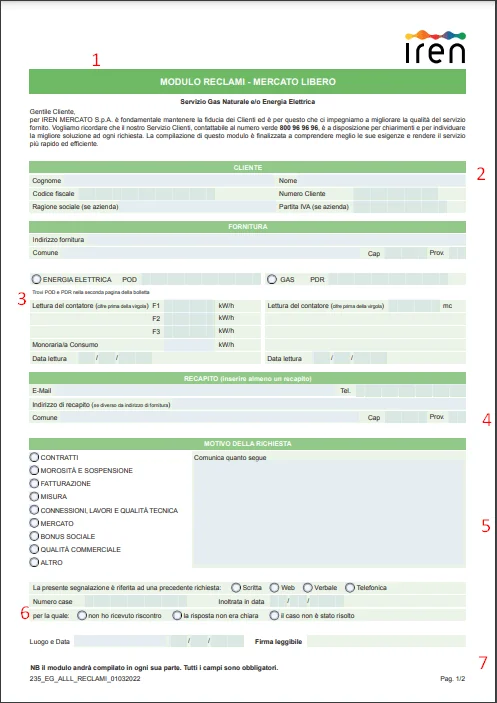Pick the FATTURAZIONE radio button
This screenshot has height=703, width=497.
(34, 483)
